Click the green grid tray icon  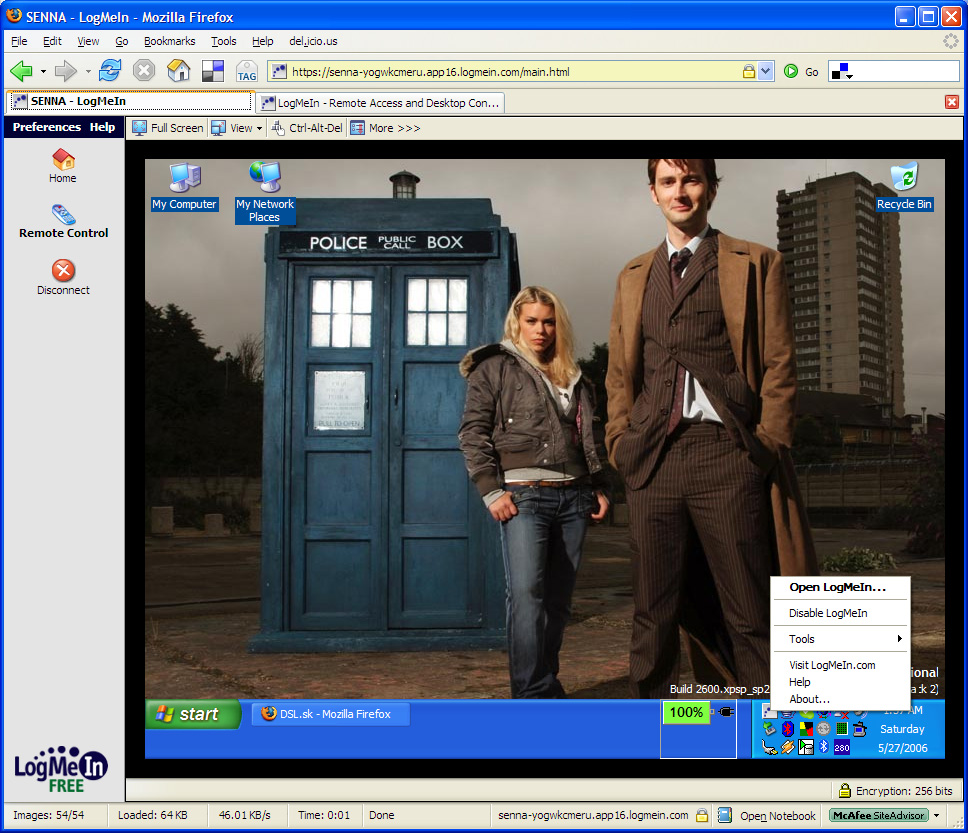[841, 729]
